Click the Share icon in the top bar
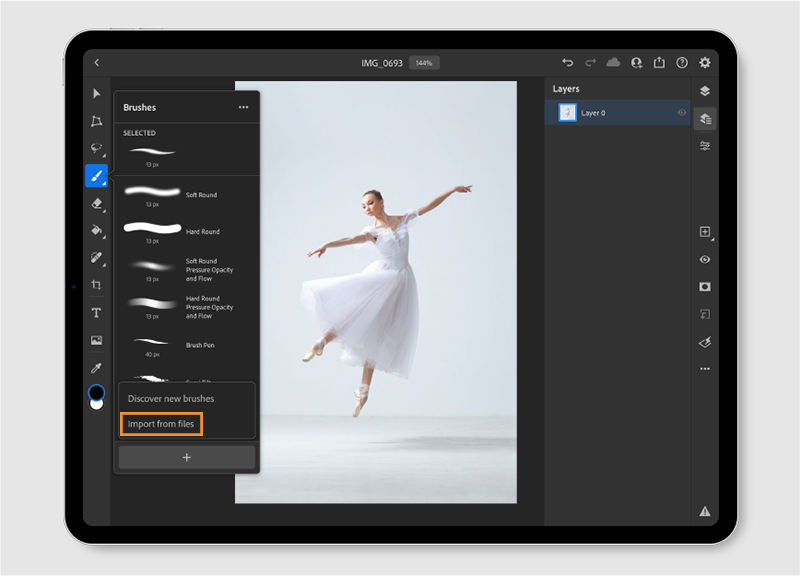The width and height of the screenshot is (800, 576). [659, 62]
